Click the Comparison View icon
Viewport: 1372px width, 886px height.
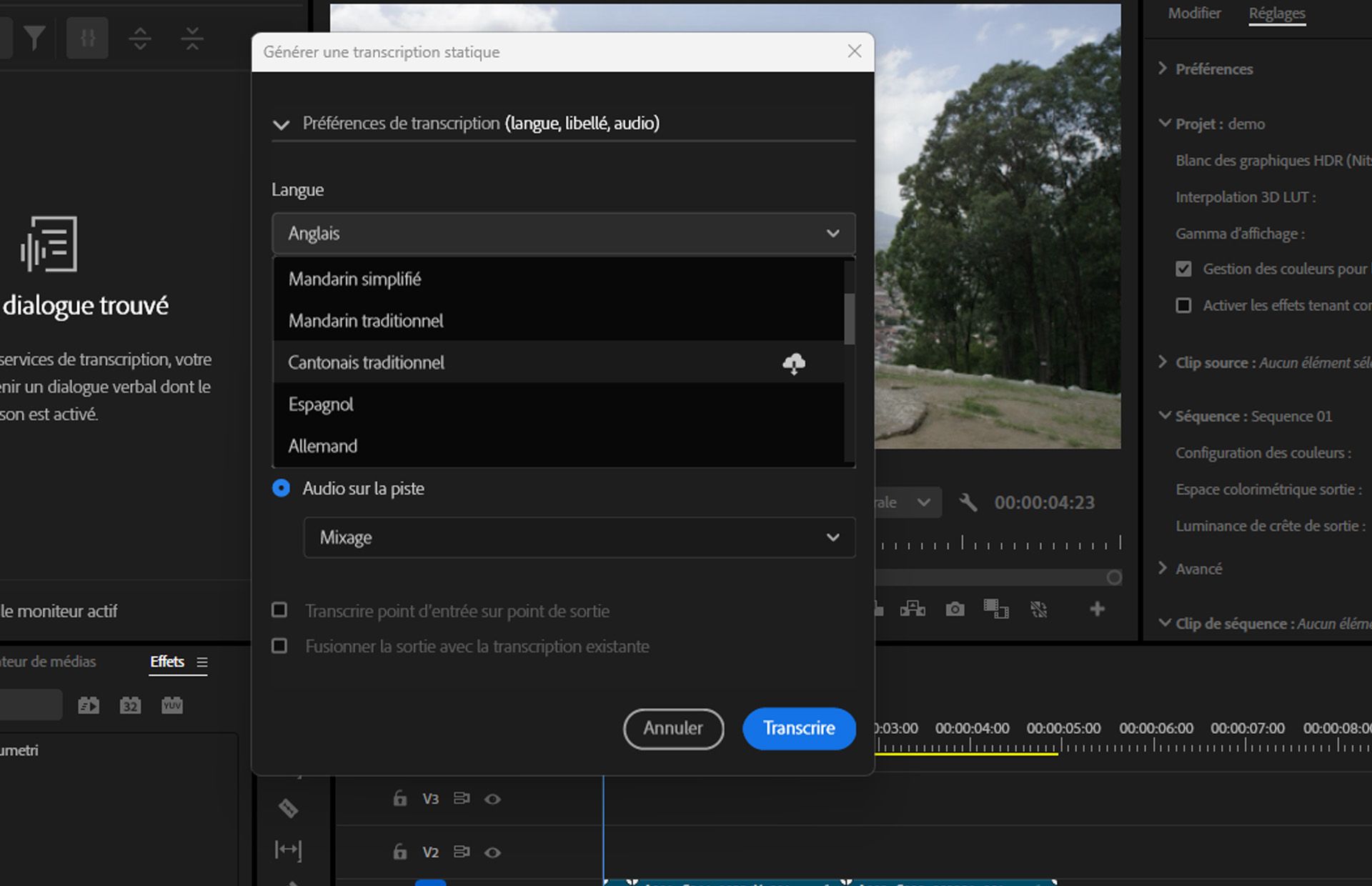998,609
